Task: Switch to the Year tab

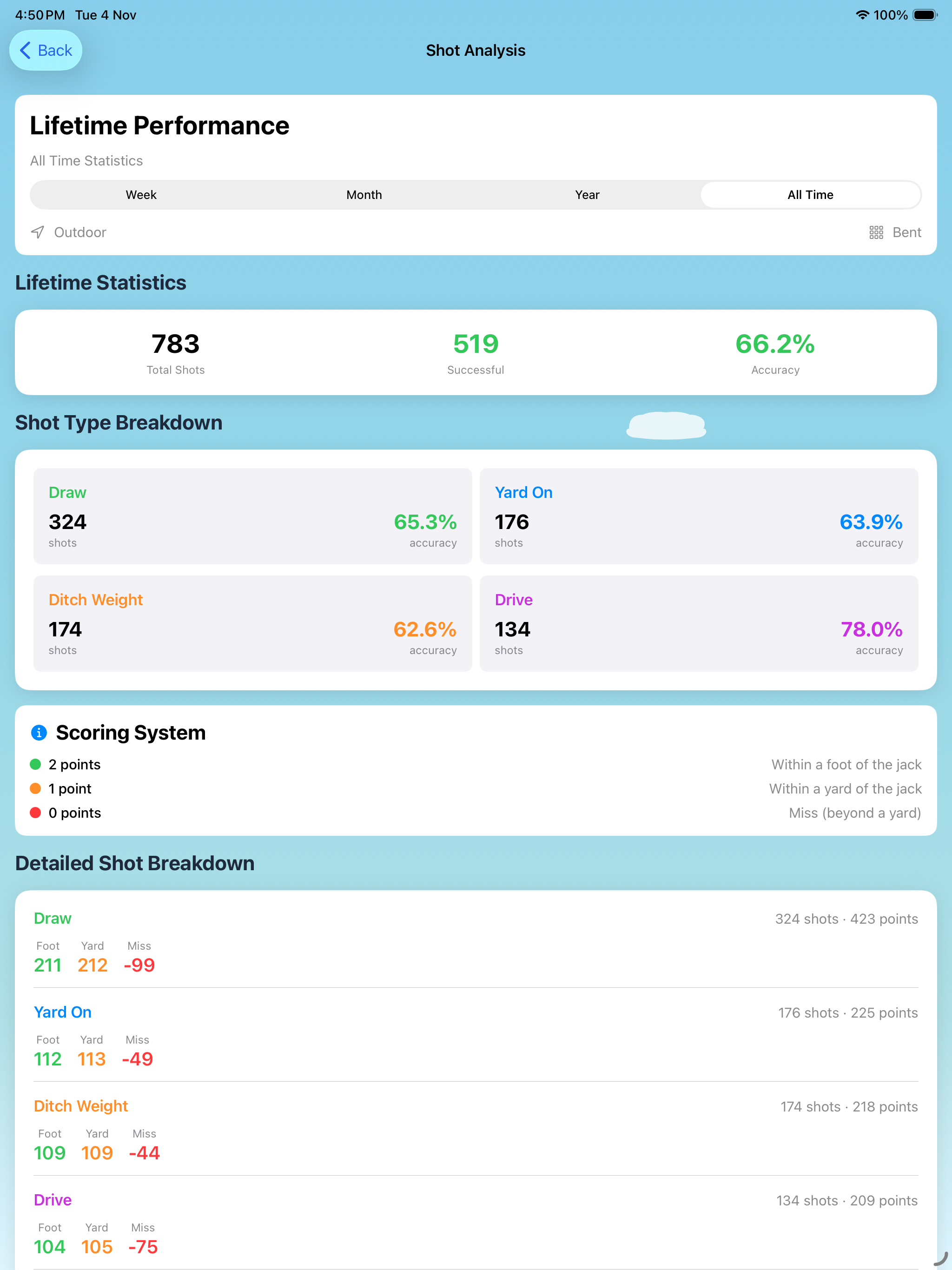Action: pyautogui.click(x=588, y=195)
